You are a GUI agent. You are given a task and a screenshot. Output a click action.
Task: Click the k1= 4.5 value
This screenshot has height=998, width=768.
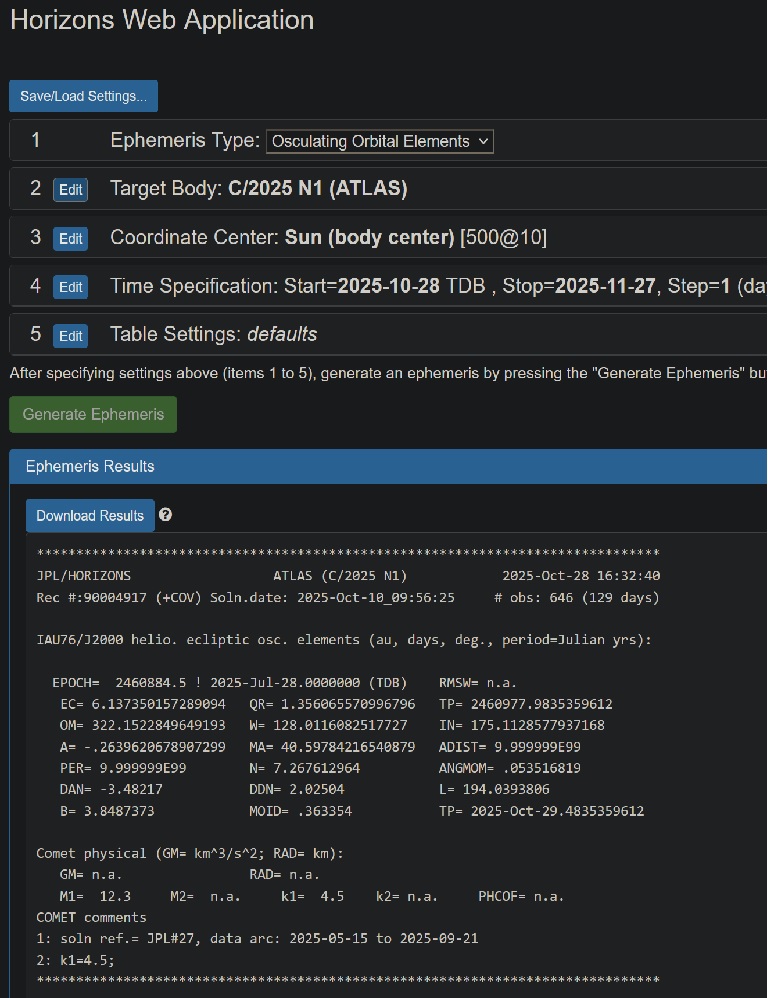pos(312,896)
